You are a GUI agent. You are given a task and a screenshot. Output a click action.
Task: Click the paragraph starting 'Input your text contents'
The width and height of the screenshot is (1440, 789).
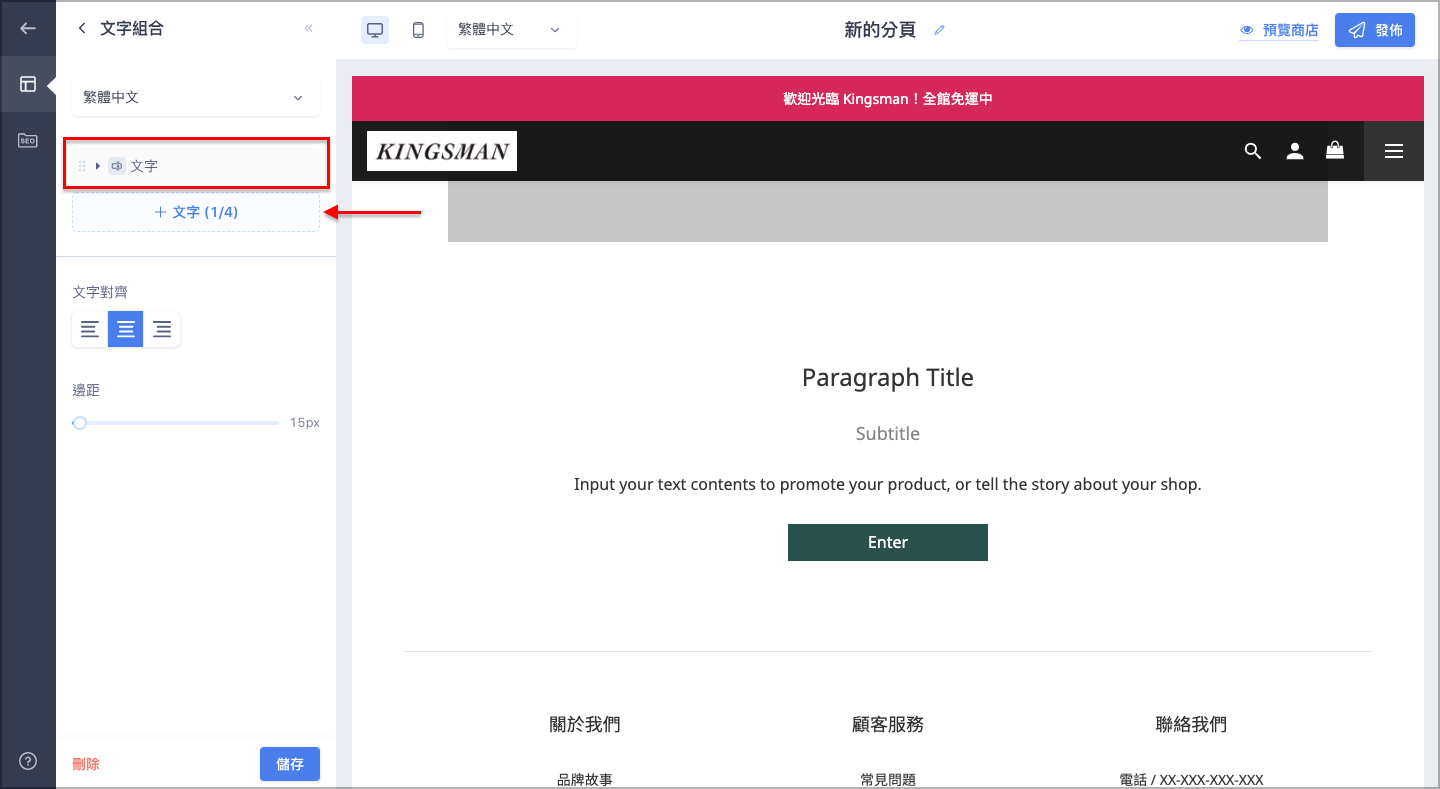coord(888,485)
